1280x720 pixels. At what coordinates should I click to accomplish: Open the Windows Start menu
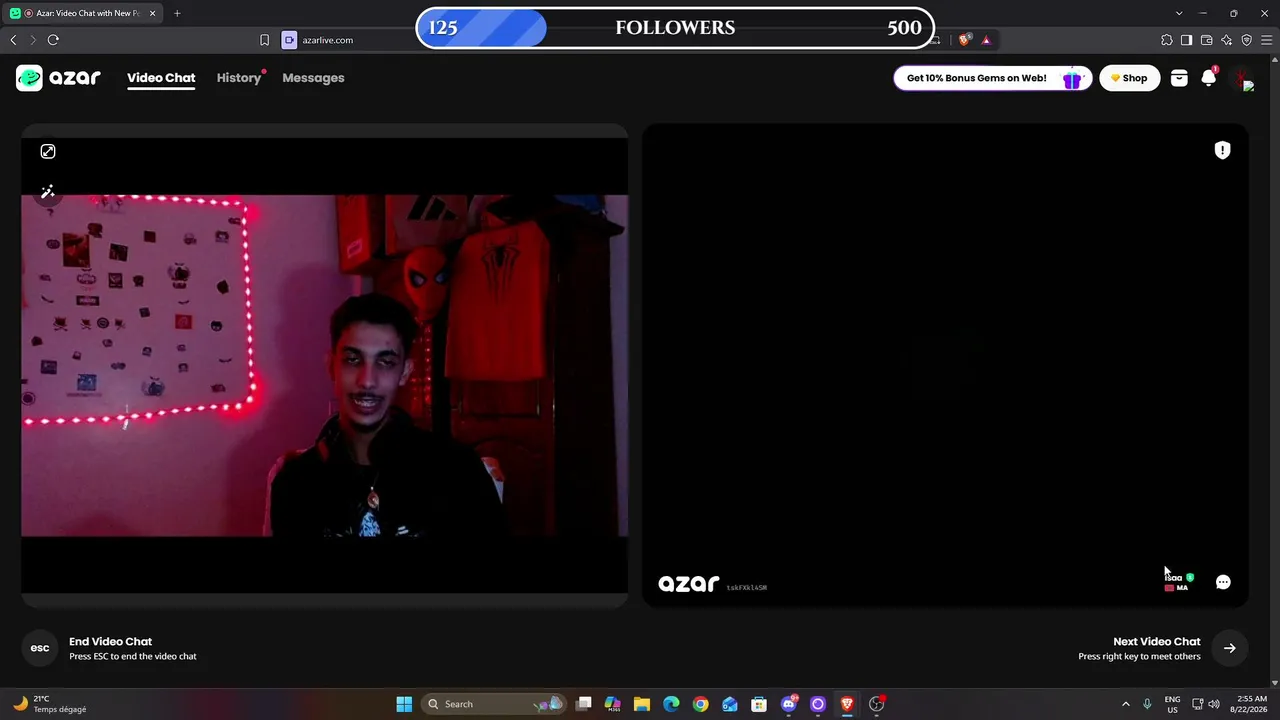[404, 704]
